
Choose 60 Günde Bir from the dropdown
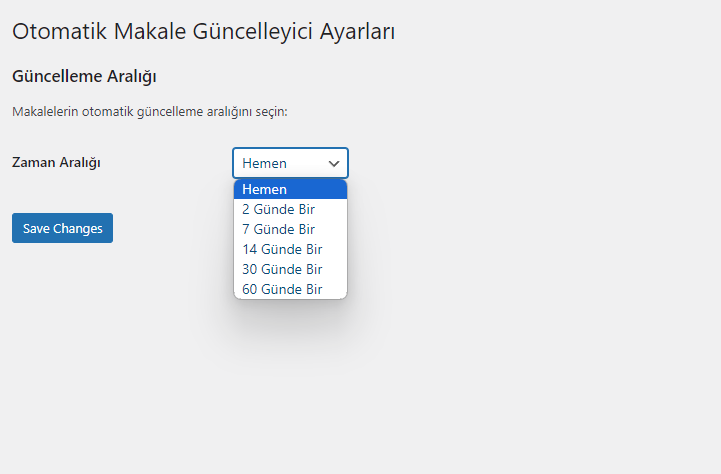(290, 289)
